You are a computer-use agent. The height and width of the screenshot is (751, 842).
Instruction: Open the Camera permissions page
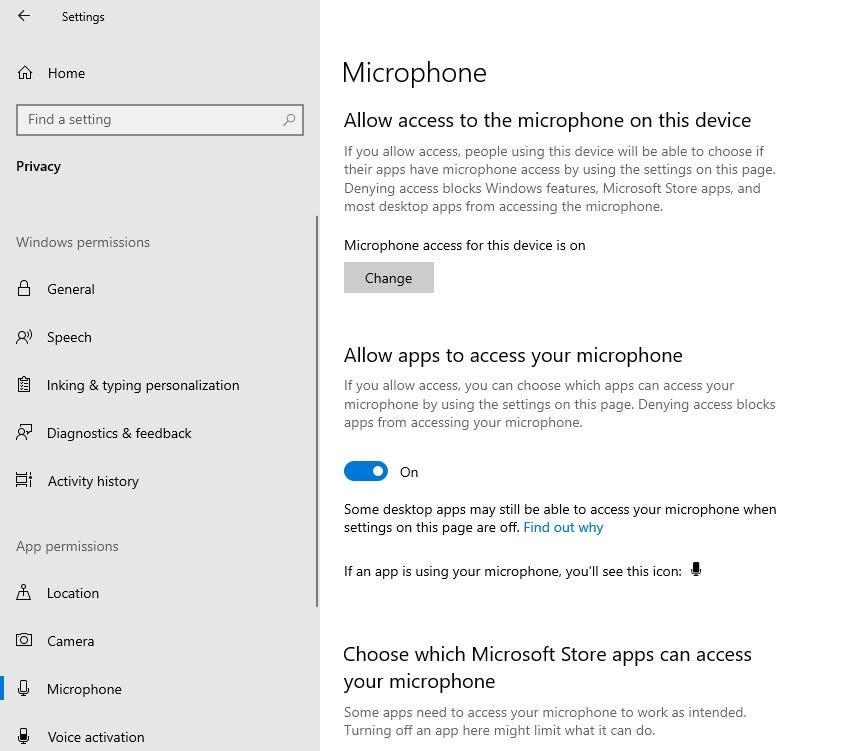pyautogui.click(x=70, y=641)
